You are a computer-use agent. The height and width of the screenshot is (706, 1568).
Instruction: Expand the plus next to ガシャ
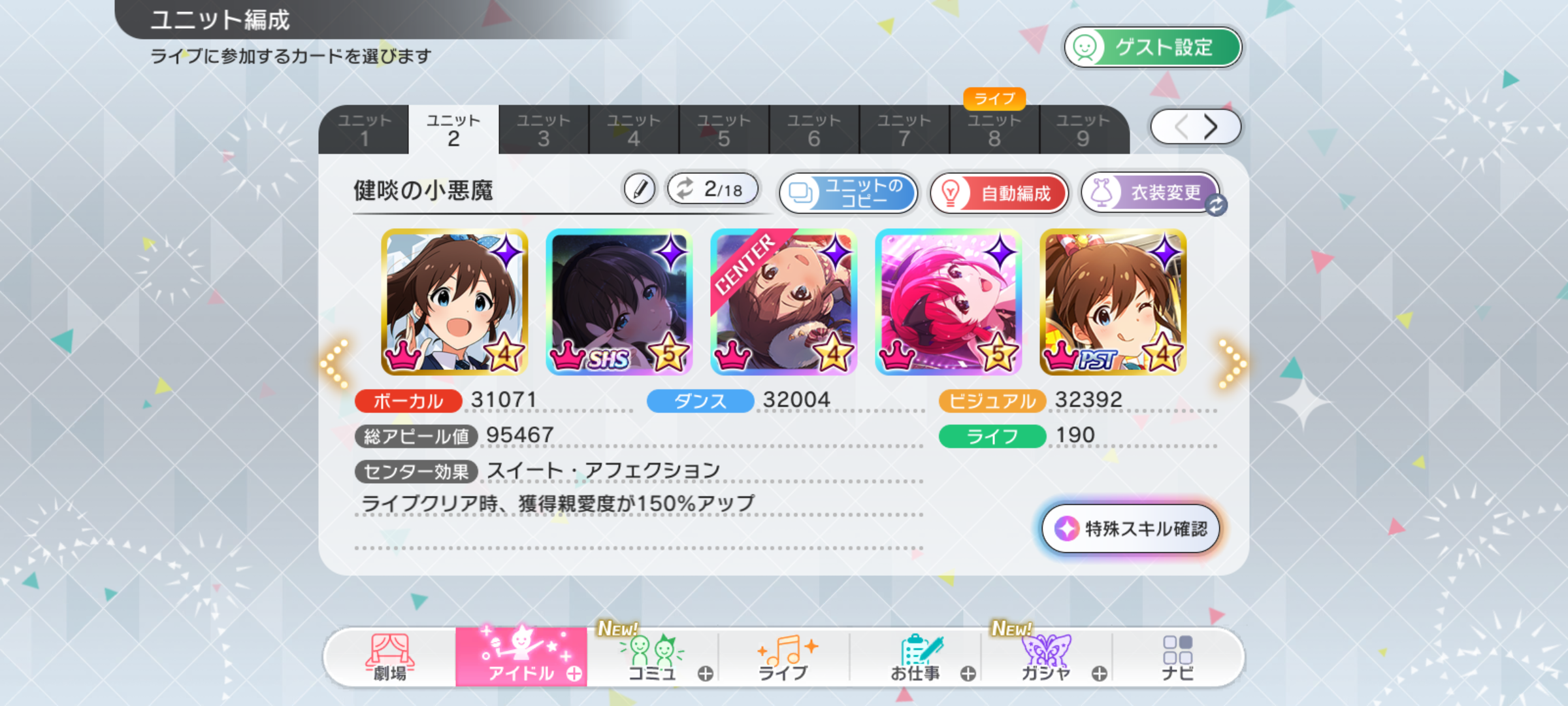point(1100,673)
